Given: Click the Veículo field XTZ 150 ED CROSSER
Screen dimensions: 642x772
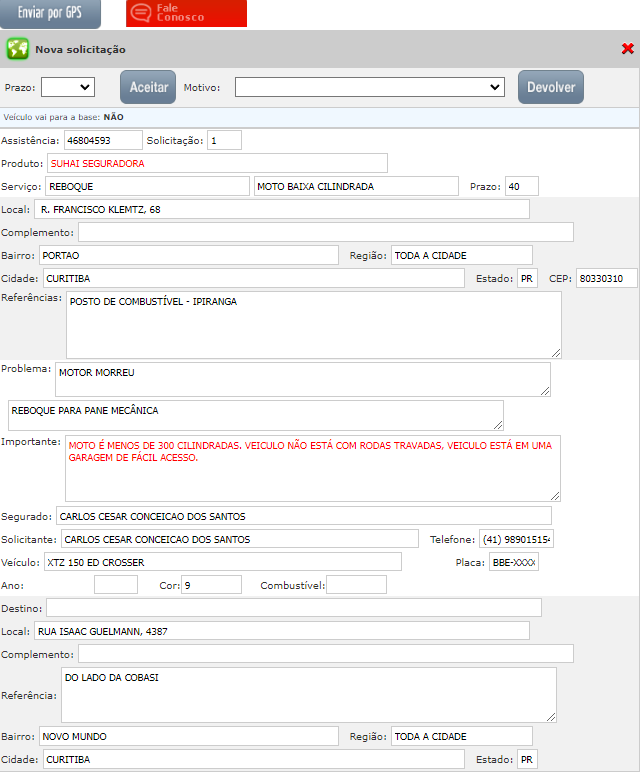Looking at the screenshot, I should pyautogui.click(x=223, y=562).
